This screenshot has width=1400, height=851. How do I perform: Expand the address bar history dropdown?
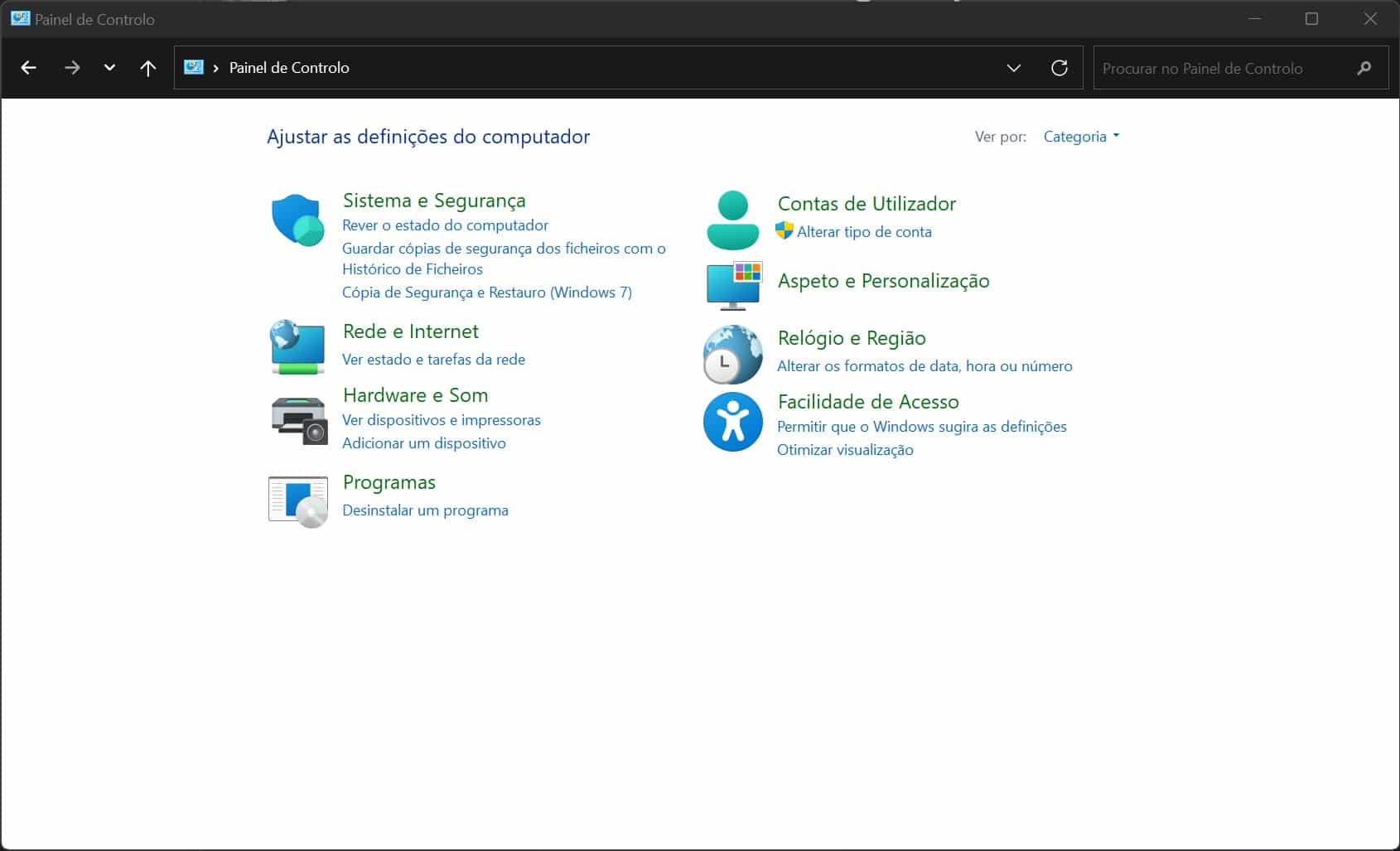(x=1013, y=68)
